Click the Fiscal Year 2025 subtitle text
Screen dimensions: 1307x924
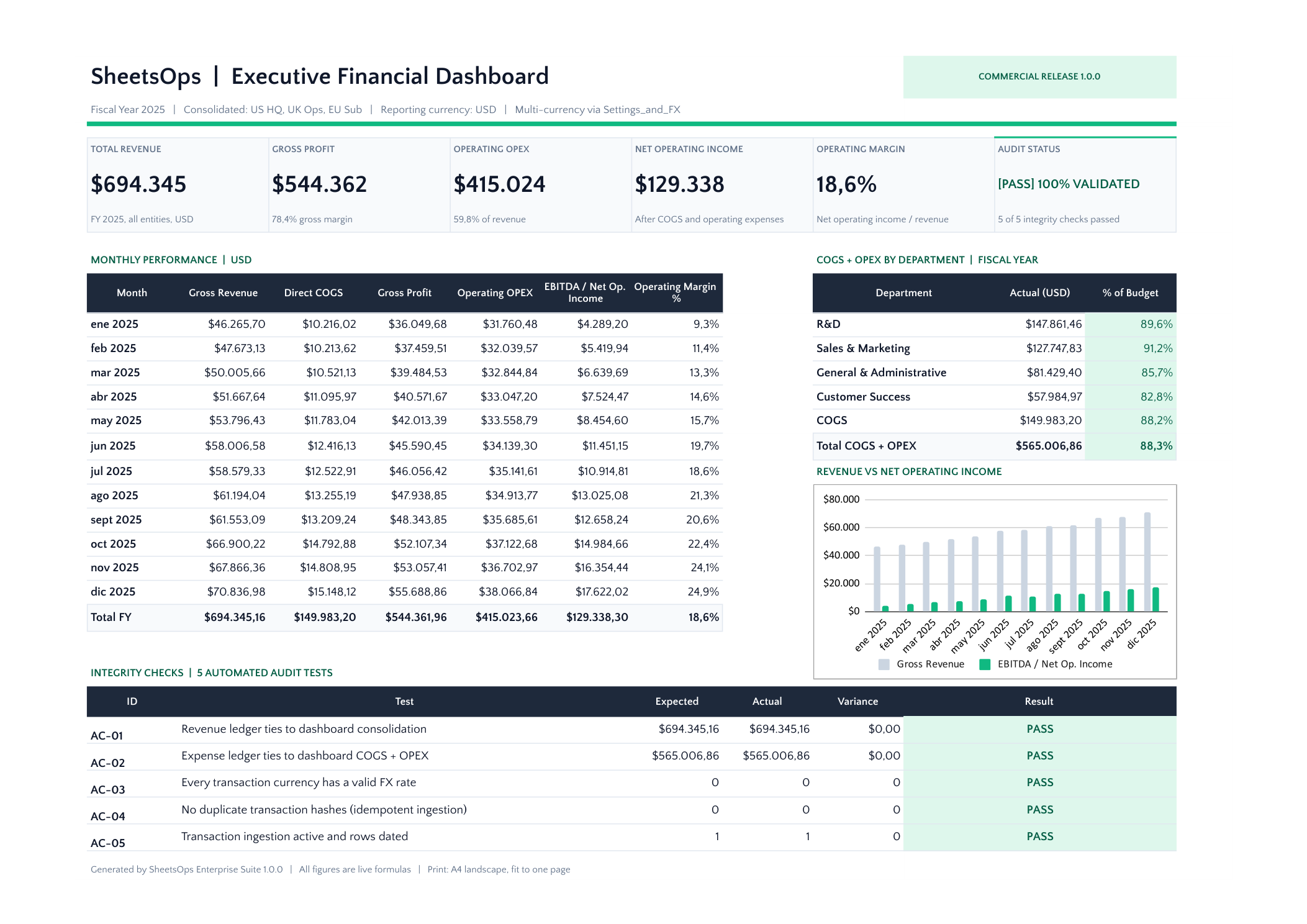128,109
